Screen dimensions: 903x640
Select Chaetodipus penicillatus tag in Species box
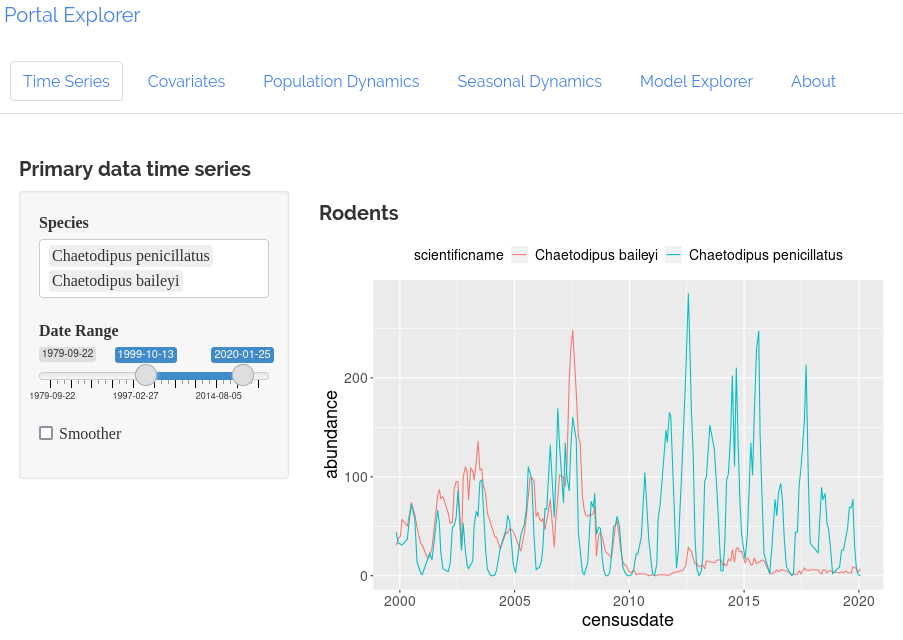pos(131,256)
